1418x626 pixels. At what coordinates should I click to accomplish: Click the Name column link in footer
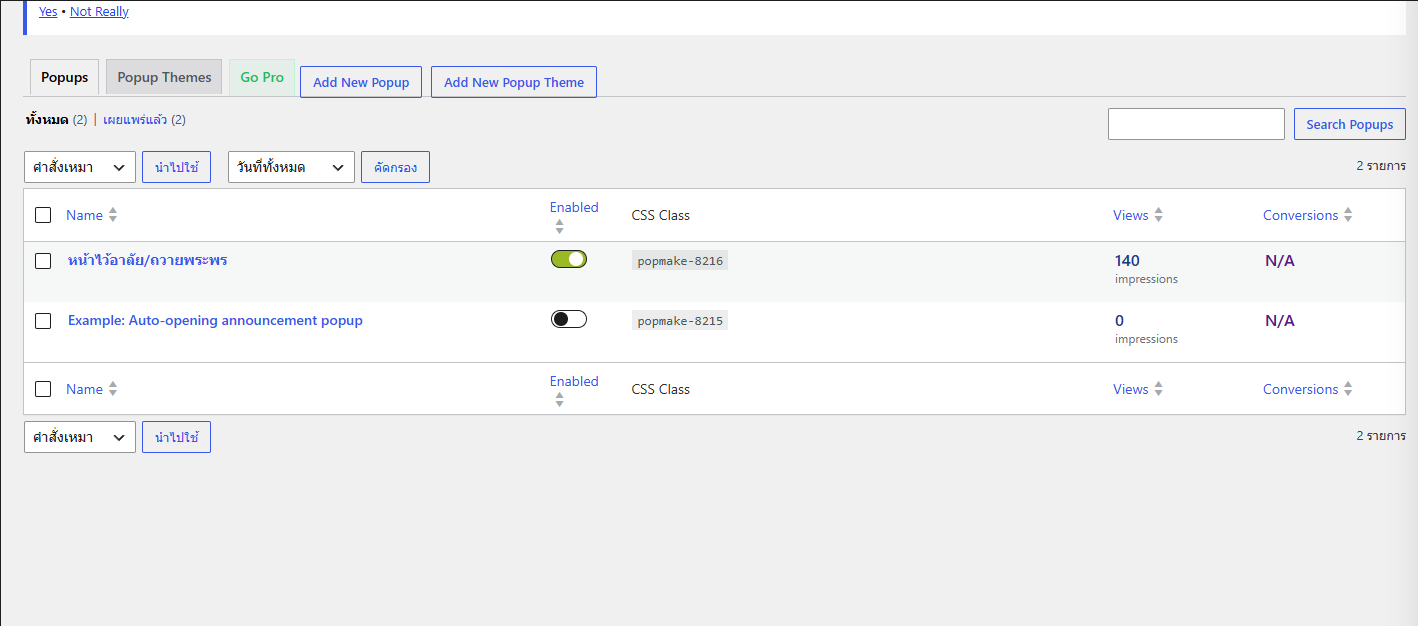[x=84, y=389]
